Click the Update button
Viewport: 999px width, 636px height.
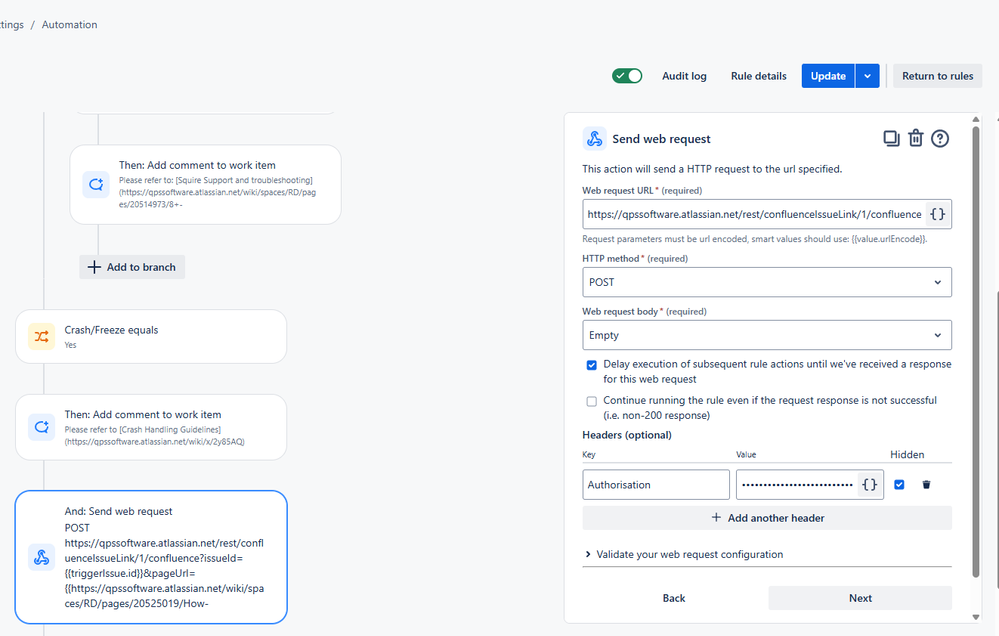click(828, 76)
